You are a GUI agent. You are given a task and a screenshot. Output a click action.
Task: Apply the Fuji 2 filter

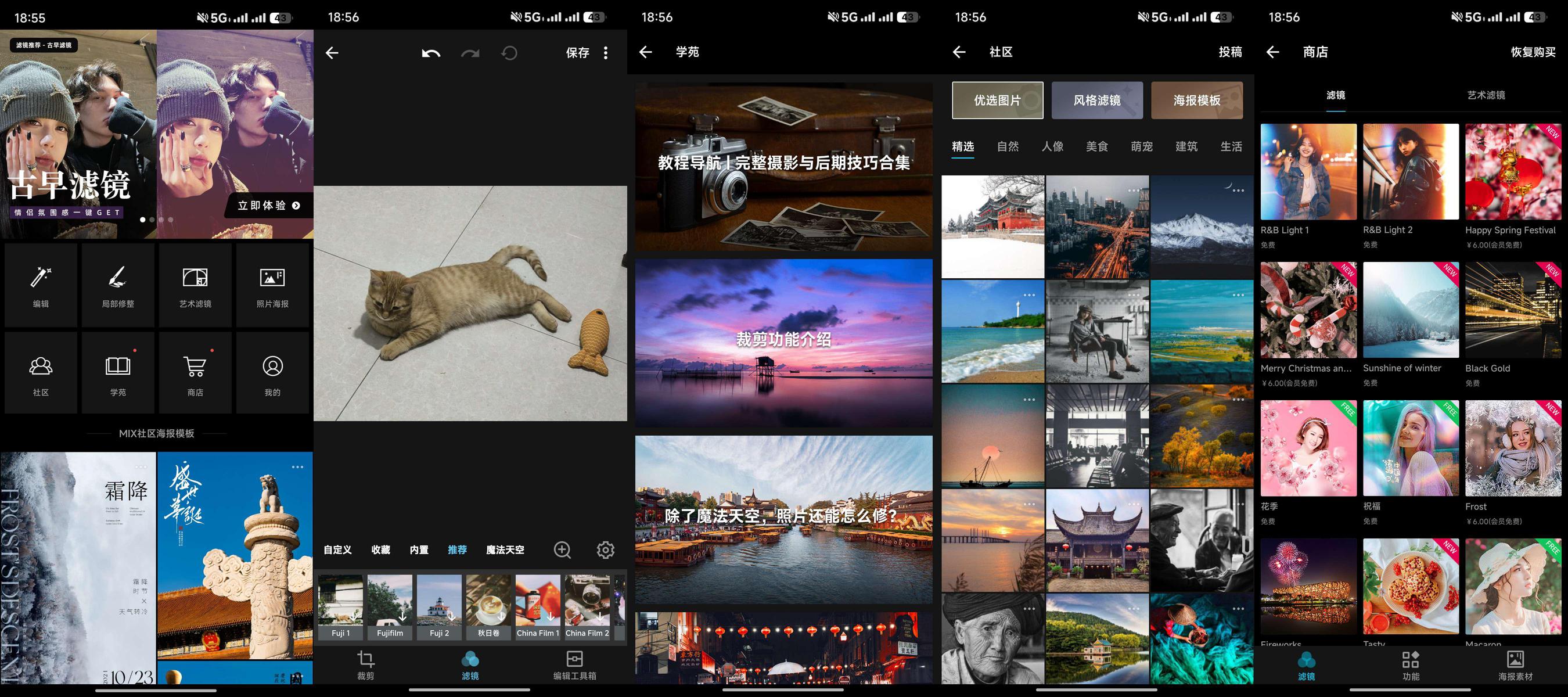440,608
